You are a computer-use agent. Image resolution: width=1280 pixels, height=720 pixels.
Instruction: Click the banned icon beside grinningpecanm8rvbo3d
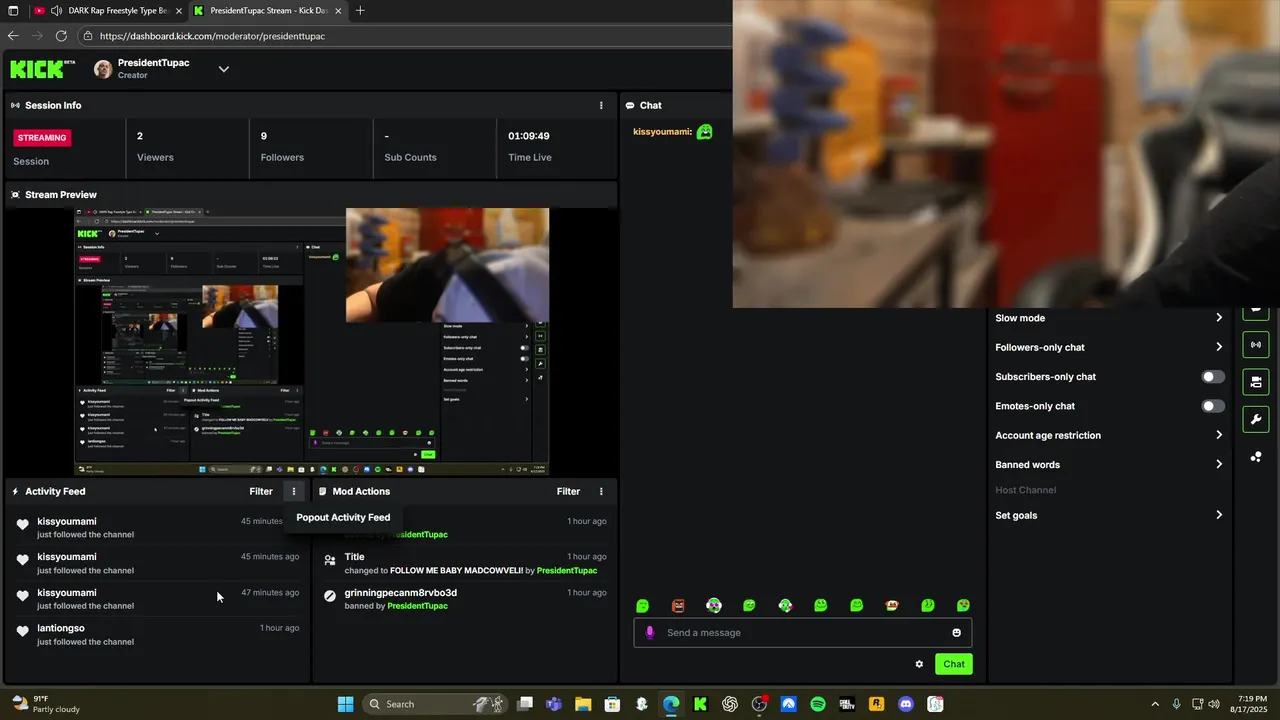tap(330, 595)
